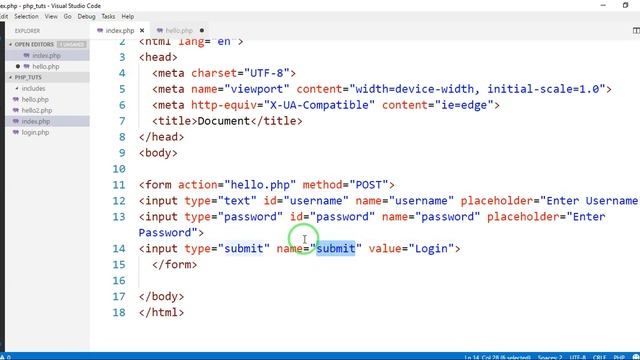
Task: Open hello2.php in the explorer
Action: coord(37,111)
